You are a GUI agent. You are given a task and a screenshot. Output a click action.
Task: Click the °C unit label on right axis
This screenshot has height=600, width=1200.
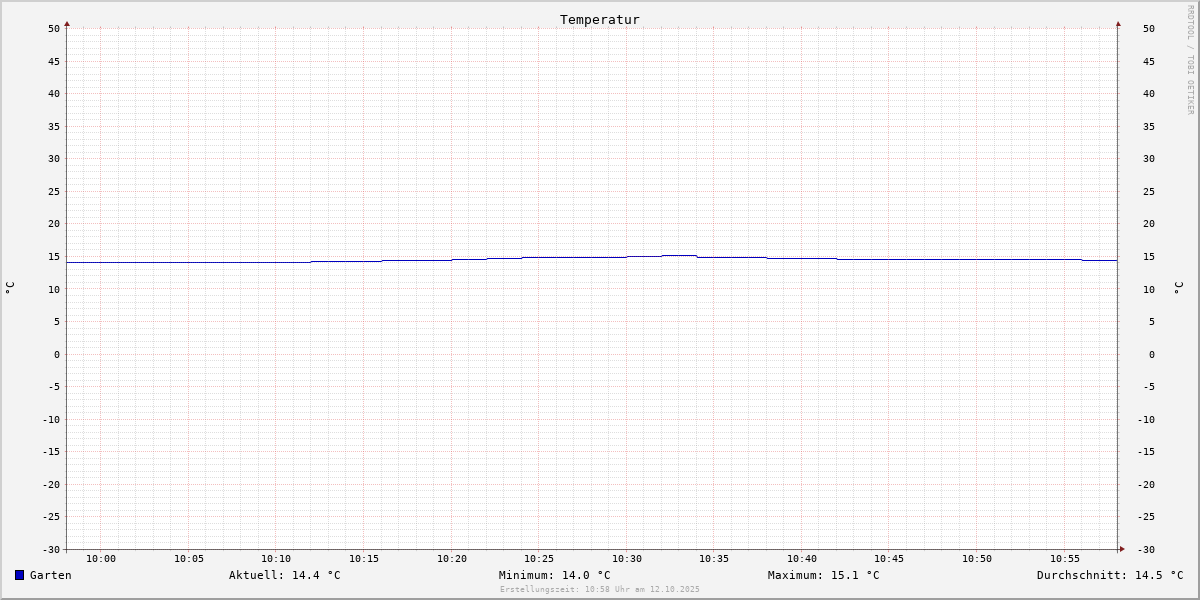pyautogui.click(x=1178, y=287)
